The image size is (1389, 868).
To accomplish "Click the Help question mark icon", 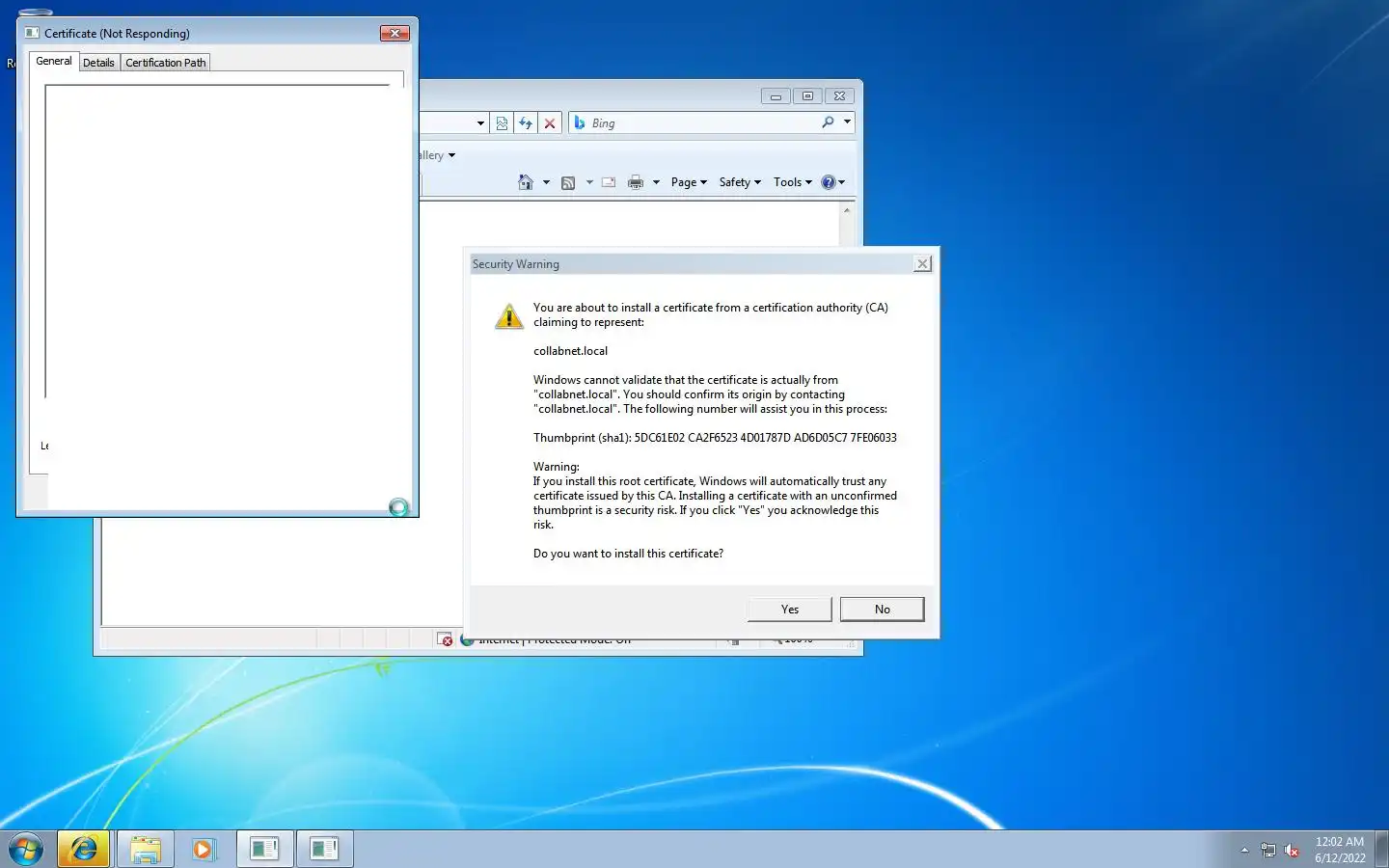I will [828, 182].
